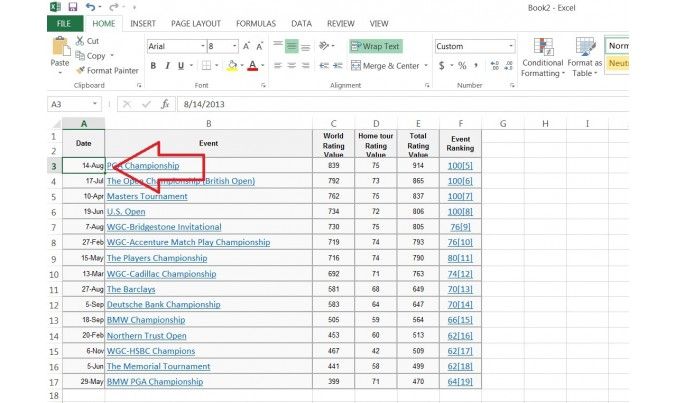Screen dimensions: 675x403
Task: Increase font size with larger A icon
Action: pyautogui.click(x=246, y=46)
